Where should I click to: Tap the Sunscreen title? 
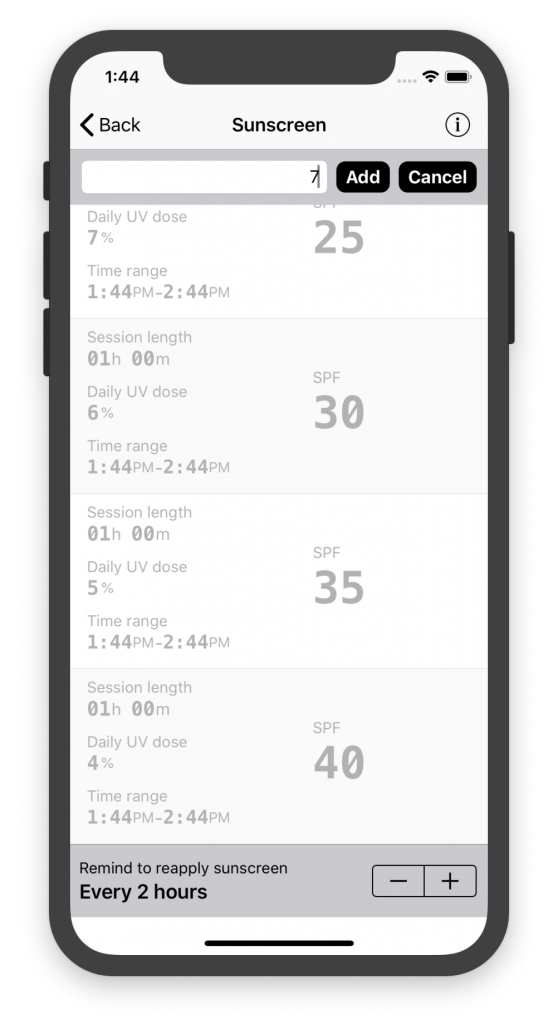point(279,125)
